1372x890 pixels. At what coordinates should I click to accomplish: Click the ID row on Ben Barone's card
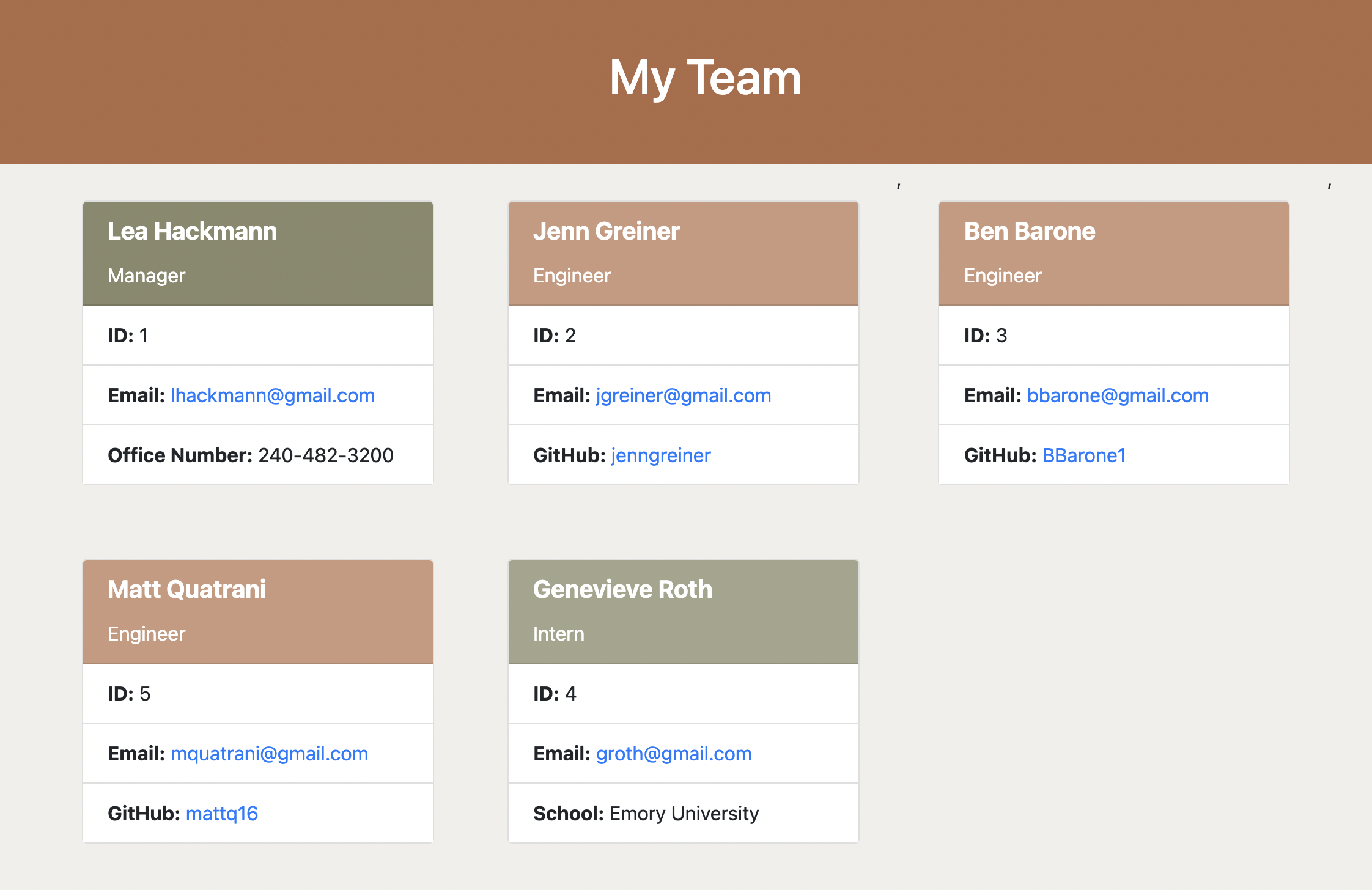click(1113, 335)
